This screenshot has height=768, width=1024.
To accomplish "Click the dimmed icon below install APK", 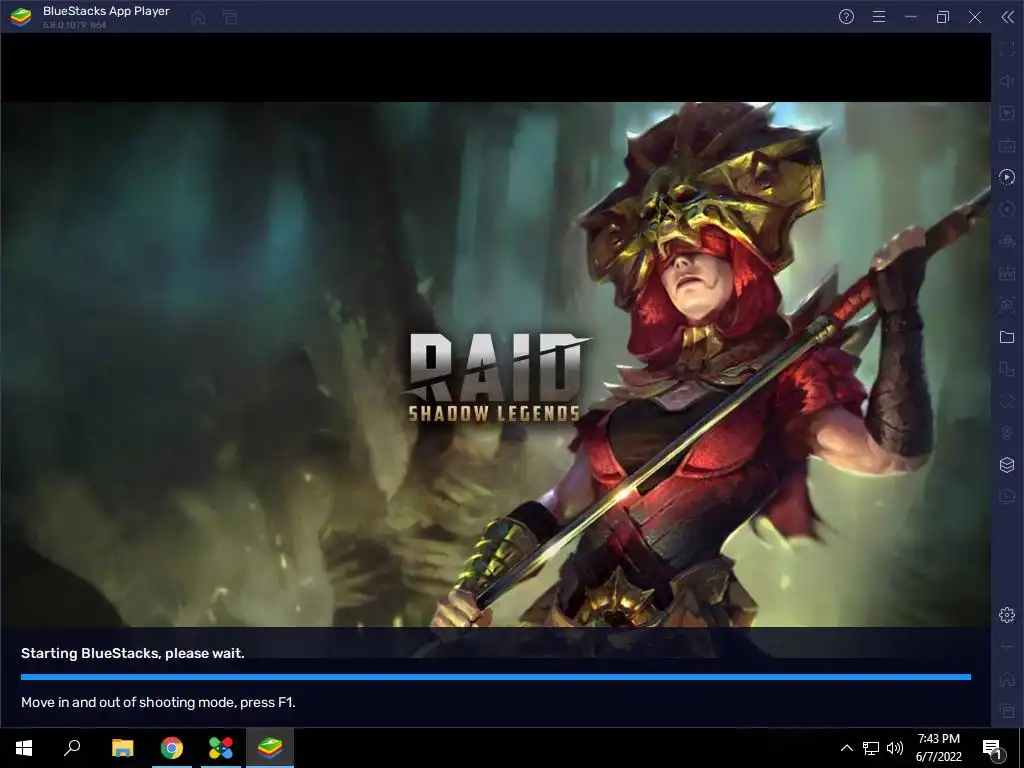I will coord(1007,273).
